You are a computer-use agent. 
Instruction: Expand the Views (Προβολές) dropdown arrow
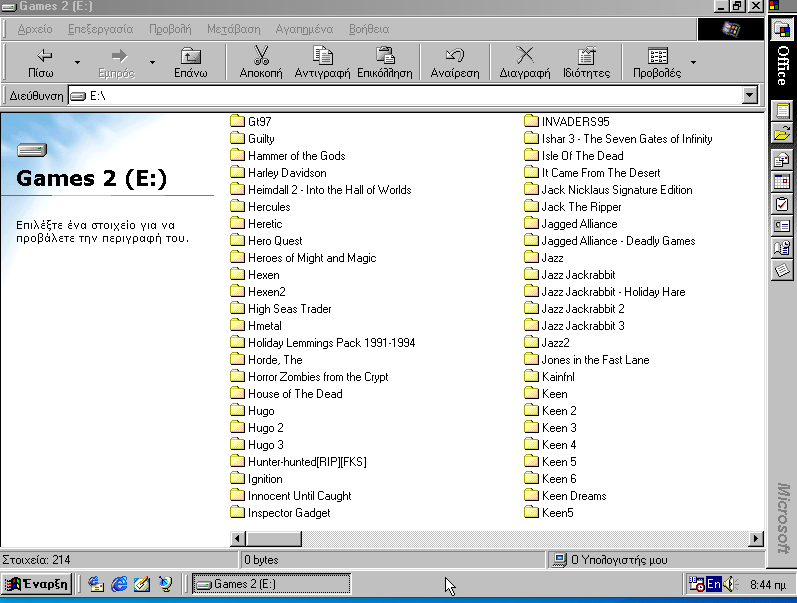(x=694, y=62)
